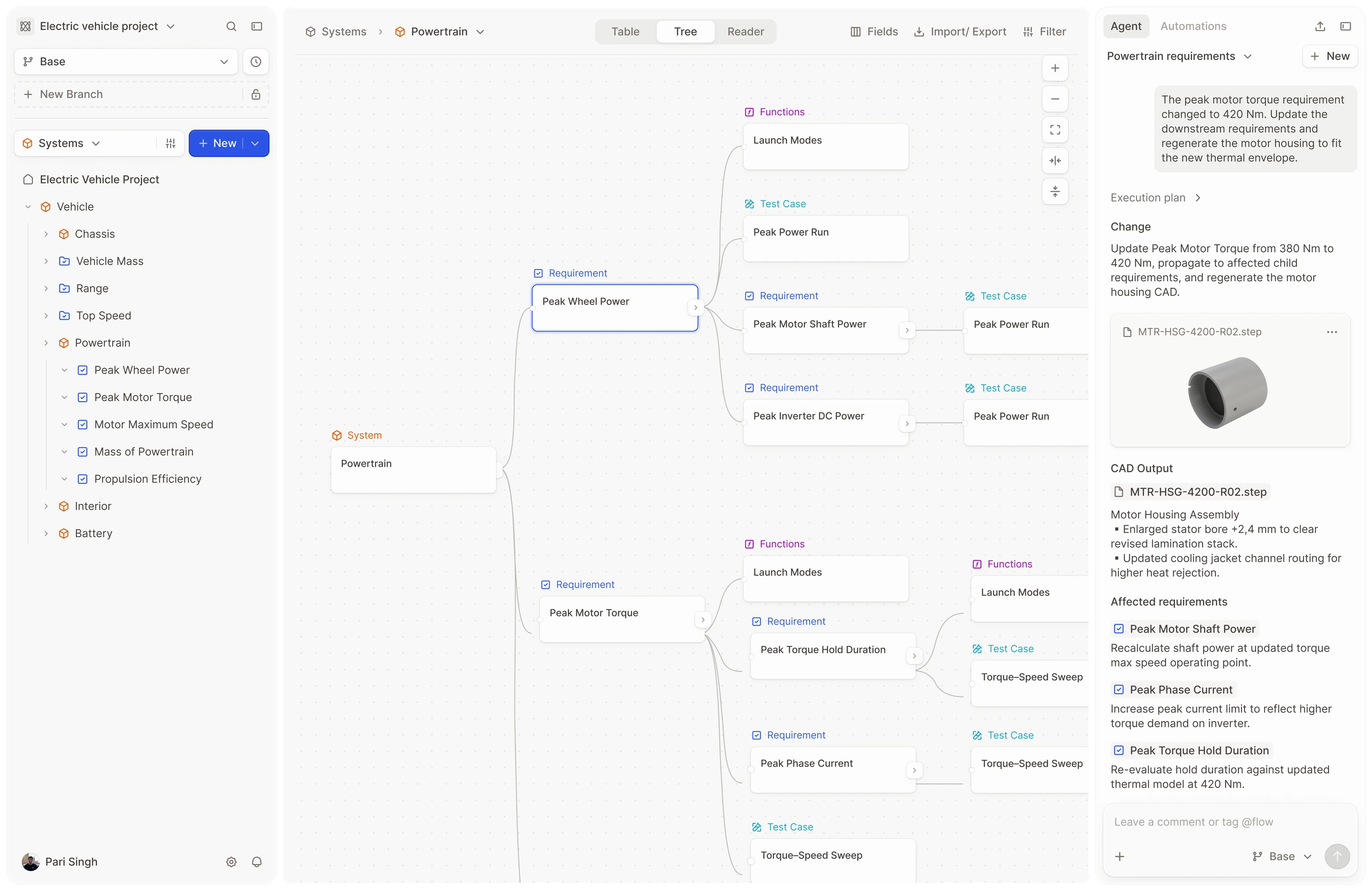Viewport: 1372px width, 891px height.
Task: Start a New agent conversation
Action: pyautogui.click(x=1329, y=56)
